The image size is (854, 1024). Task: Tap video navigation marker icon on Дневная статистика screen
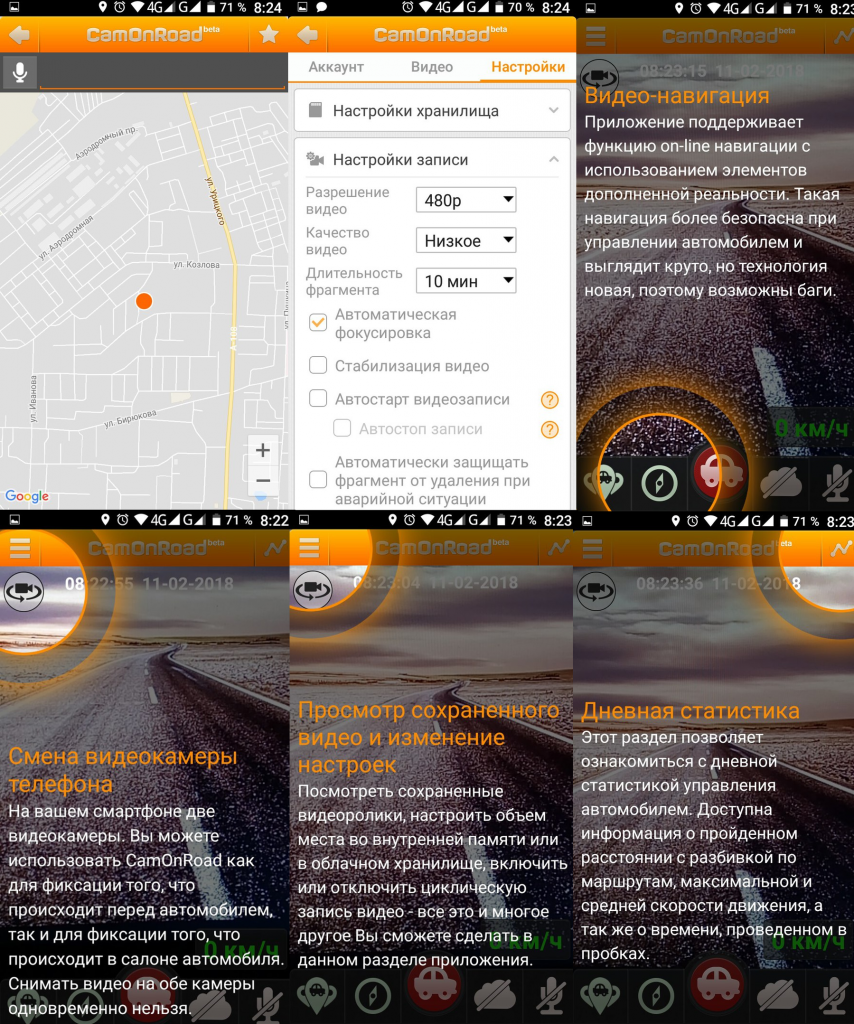tap(600, 995)
